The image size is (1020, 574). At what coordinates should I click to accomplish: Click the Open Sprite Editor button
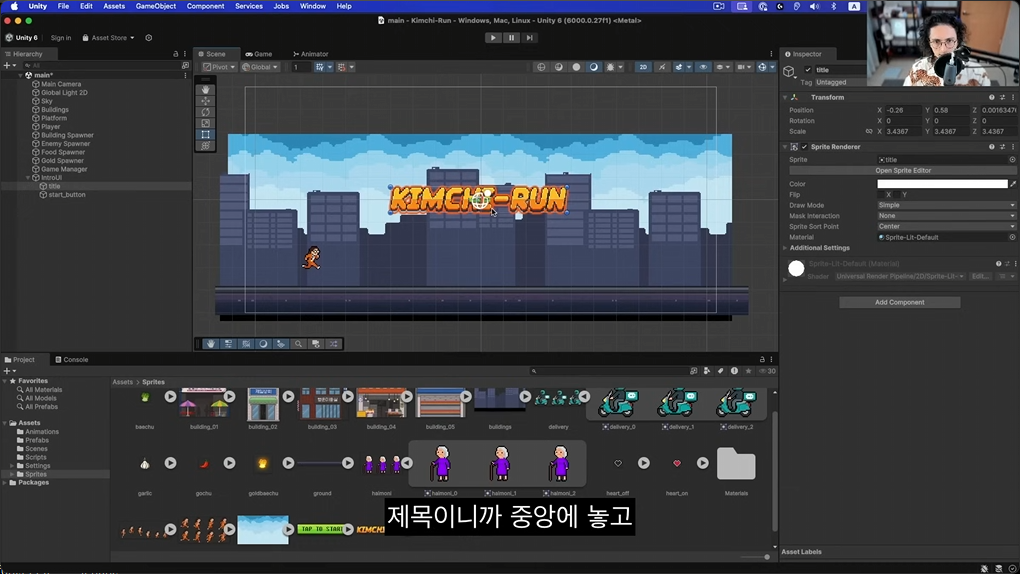[x=902, y=171]
